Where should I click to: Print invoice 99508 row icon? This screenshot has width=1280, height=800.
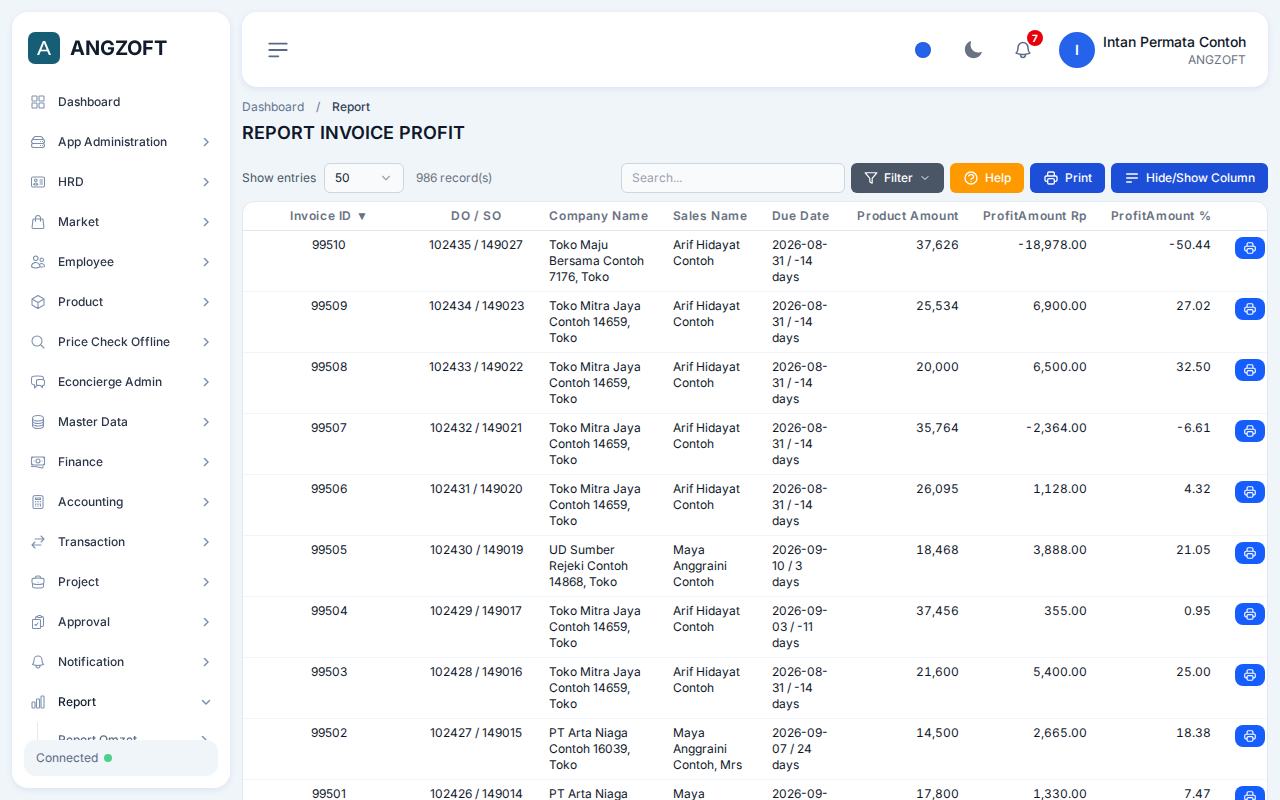(x=1250, y=370)
